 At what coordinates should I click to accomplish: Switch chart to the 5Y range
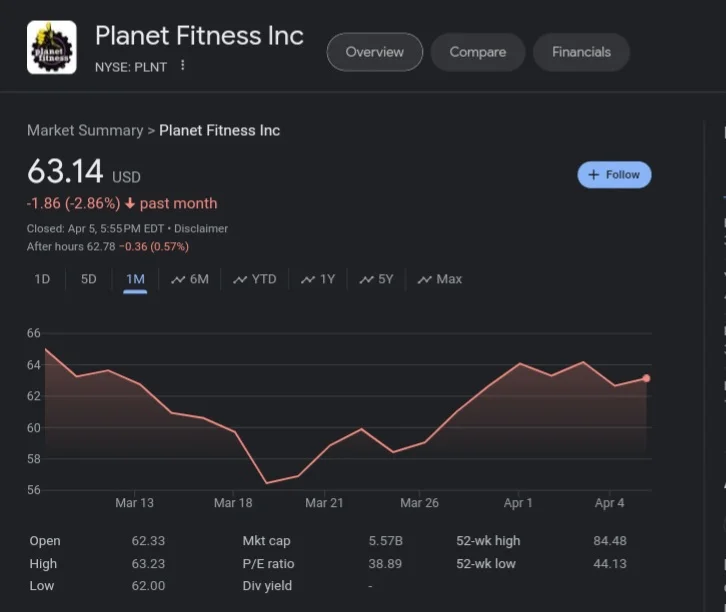point(376,279)
